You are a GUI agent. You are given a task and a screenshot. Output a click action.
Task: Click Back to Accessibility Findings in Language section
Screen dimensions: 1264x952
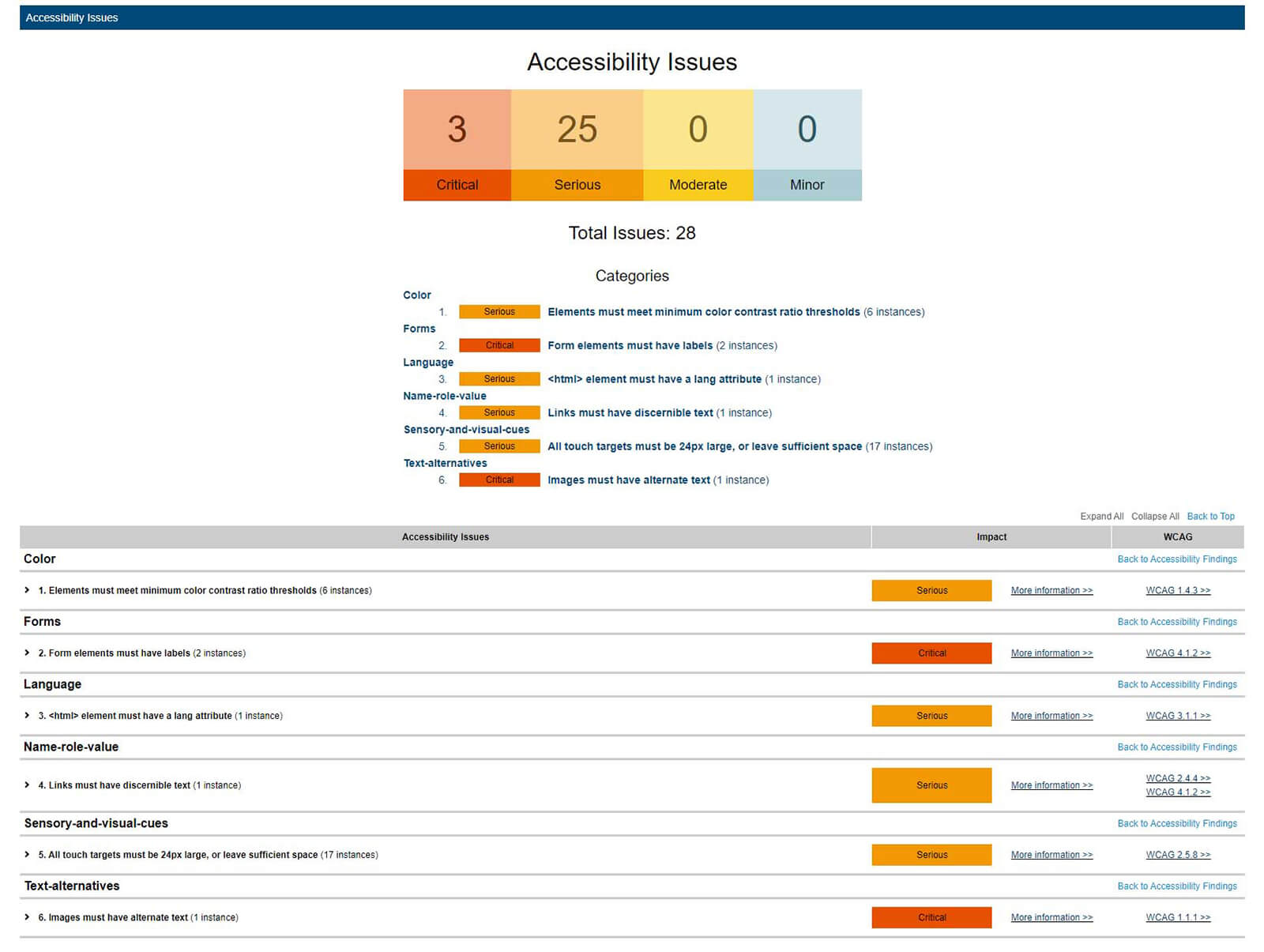(x=1176, y=685)
